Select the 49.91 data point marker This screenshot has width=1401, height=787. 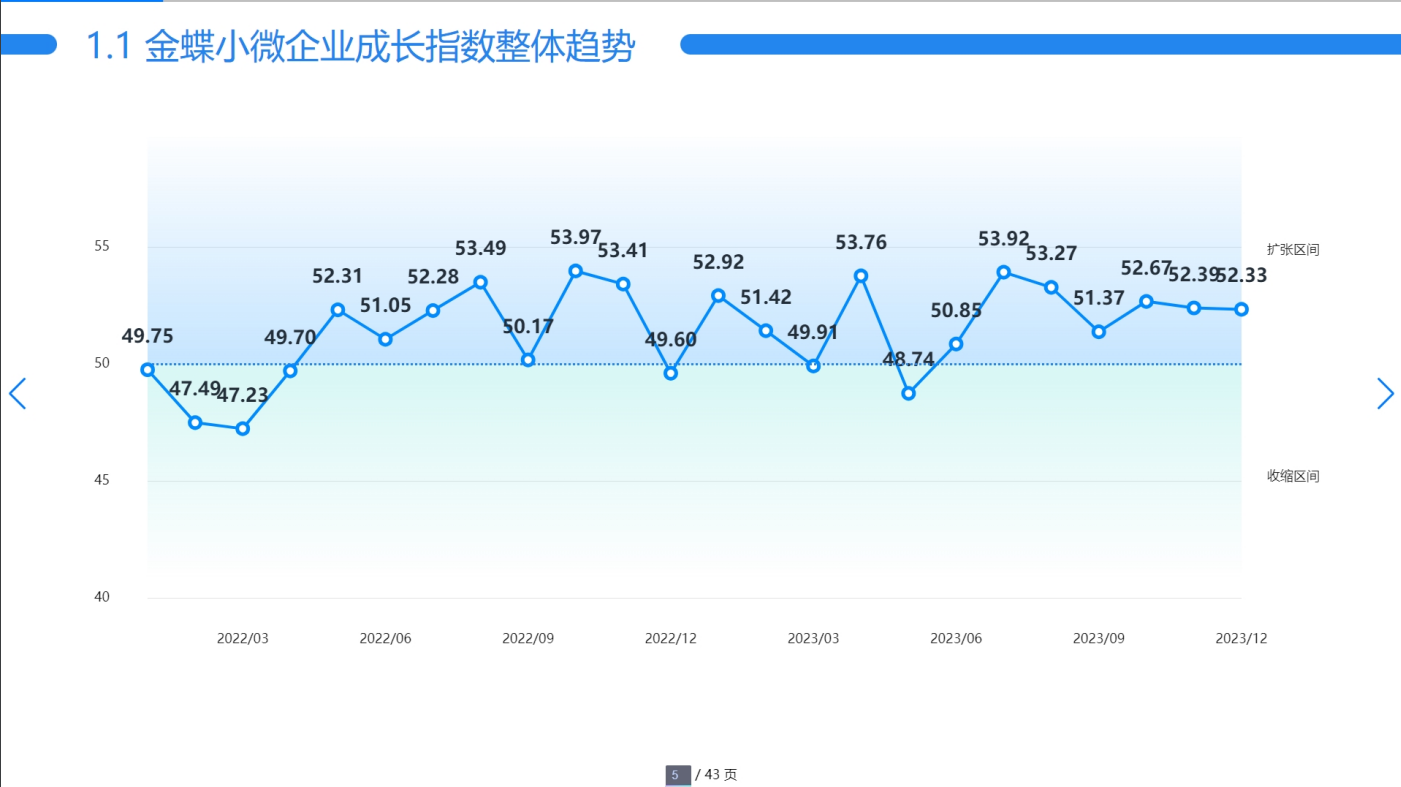click(x=814, y=366)
